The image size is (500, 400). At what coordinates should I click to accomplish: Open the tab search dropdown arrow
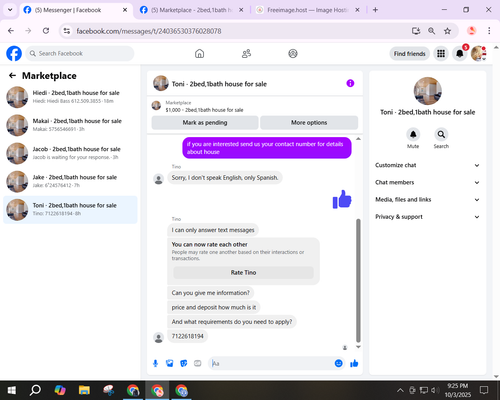point(10,10)
